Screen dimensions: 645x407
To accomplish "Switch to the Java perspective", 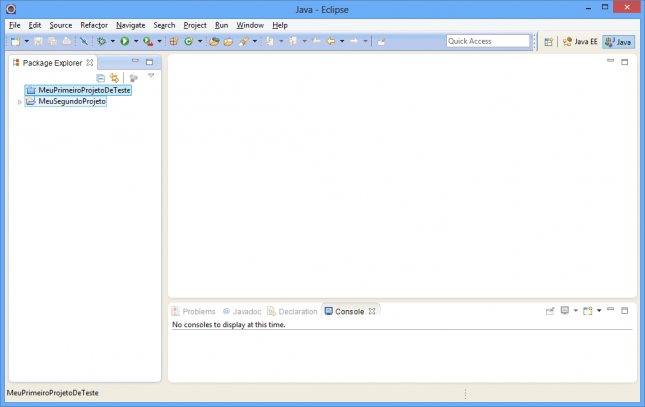I will [618, 42].
